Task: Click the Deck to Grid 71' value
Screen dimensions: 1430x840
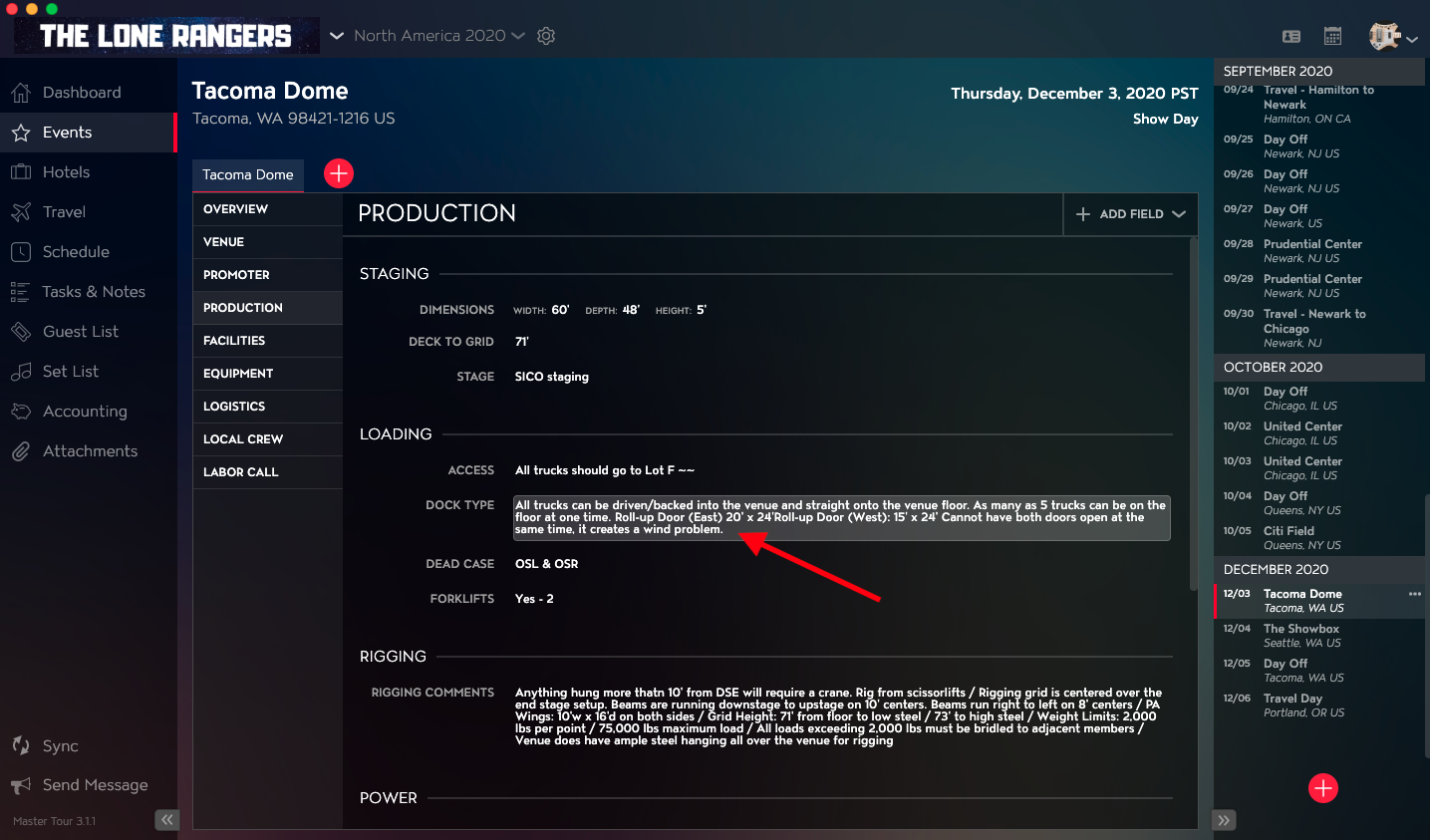Action: point(522,342)
